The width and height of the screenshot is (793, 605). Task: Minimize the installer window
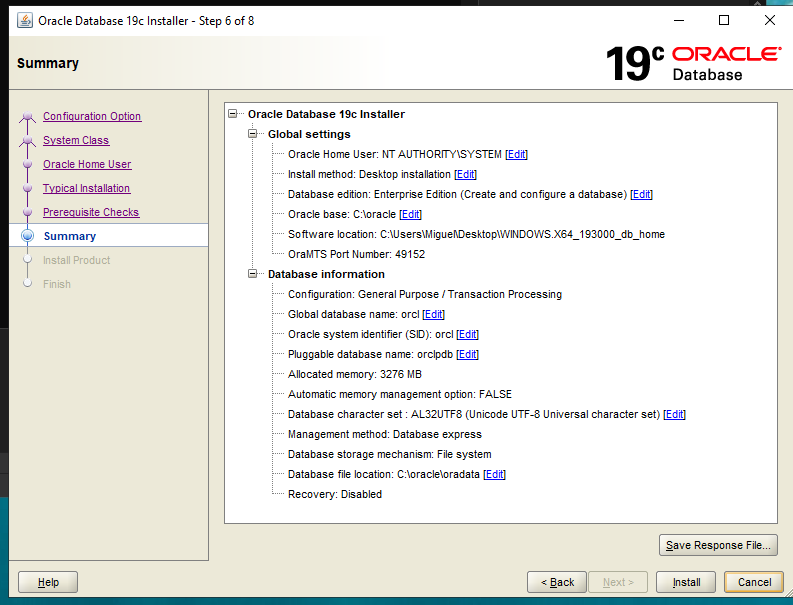pyautogui.click(x=679, y=20)
